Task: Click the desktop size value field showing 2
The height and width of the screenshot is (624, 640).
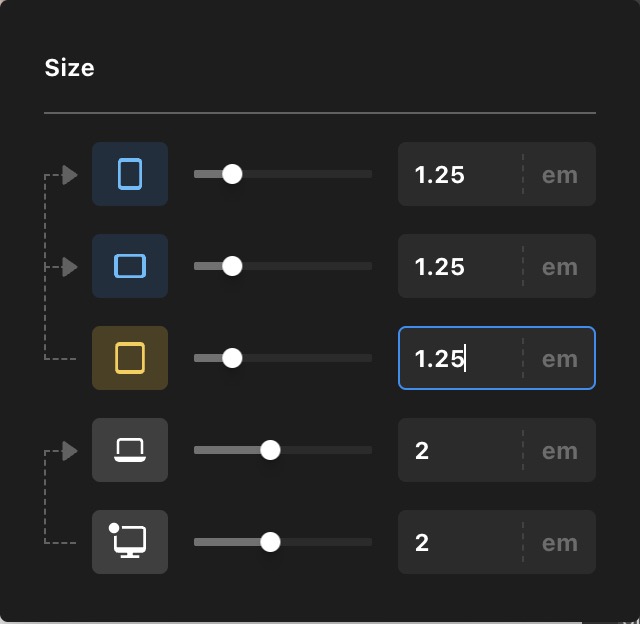Action: [458, 542]
